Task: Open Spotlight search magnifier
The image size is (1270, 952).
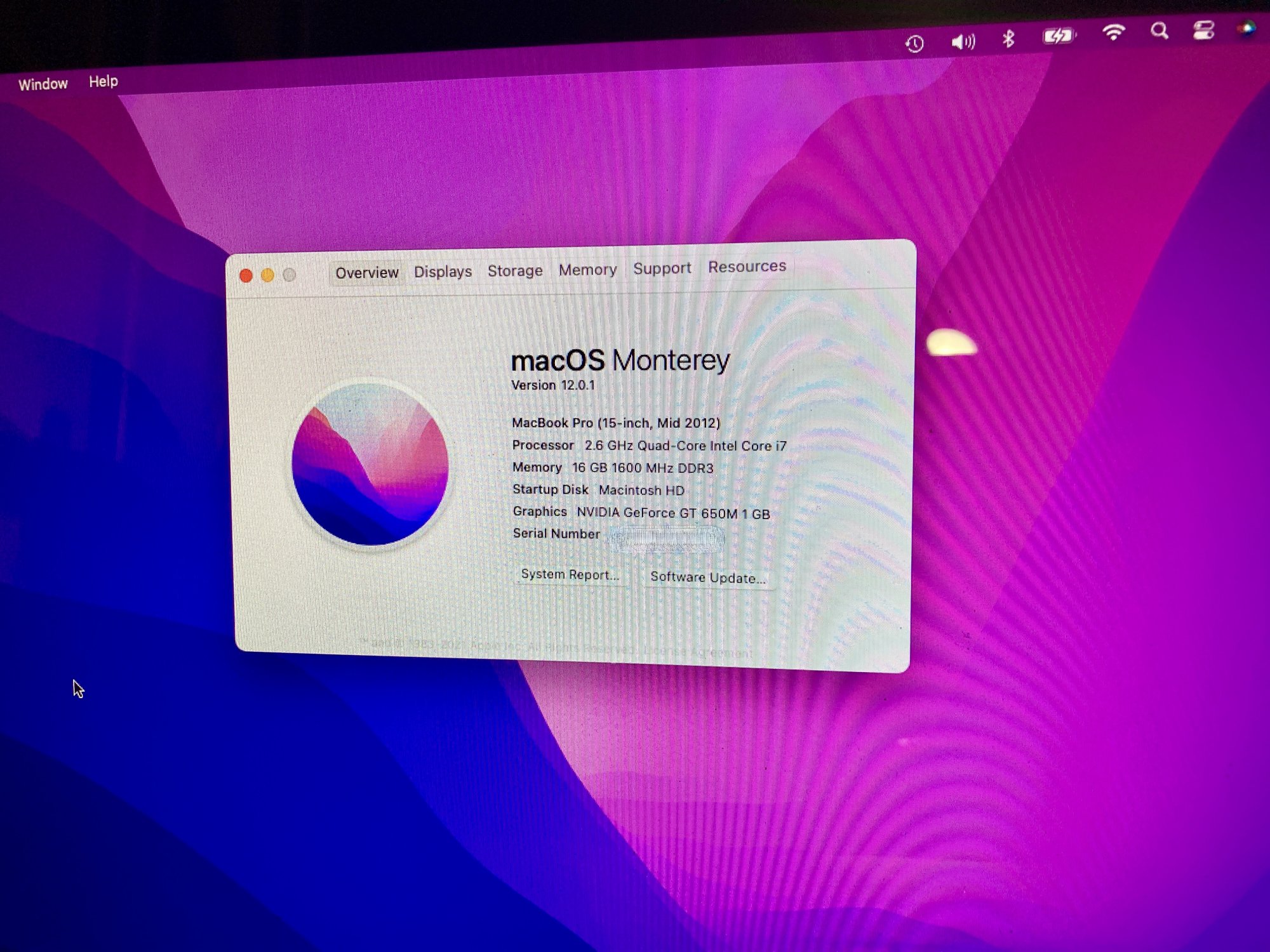Action: 1160,30
